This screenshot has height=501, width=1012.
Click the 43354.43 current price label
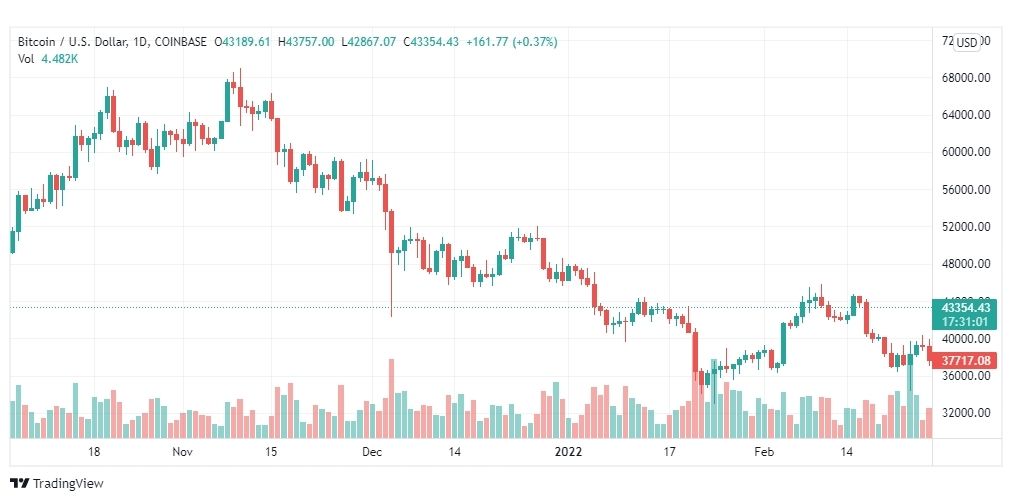point(966,308)
